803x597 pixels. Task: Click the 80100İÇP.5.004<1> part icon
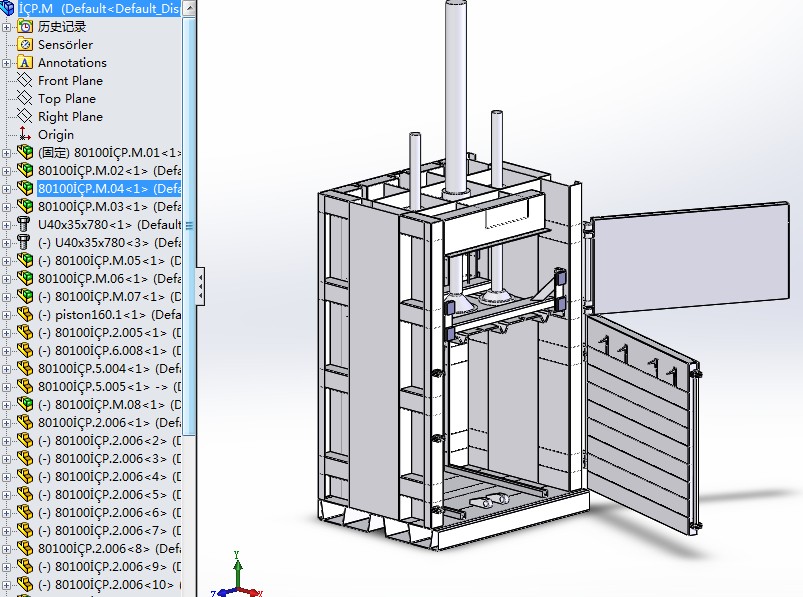pos(25,368)
